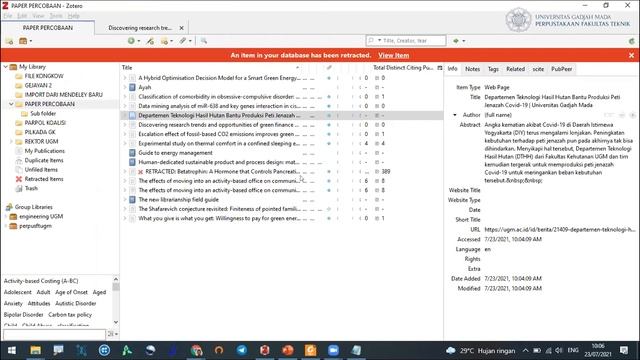The width and height of the screenshot is (640, 360).
Task: Close the Discovering research tre... tab
Action: pos(182,28)
